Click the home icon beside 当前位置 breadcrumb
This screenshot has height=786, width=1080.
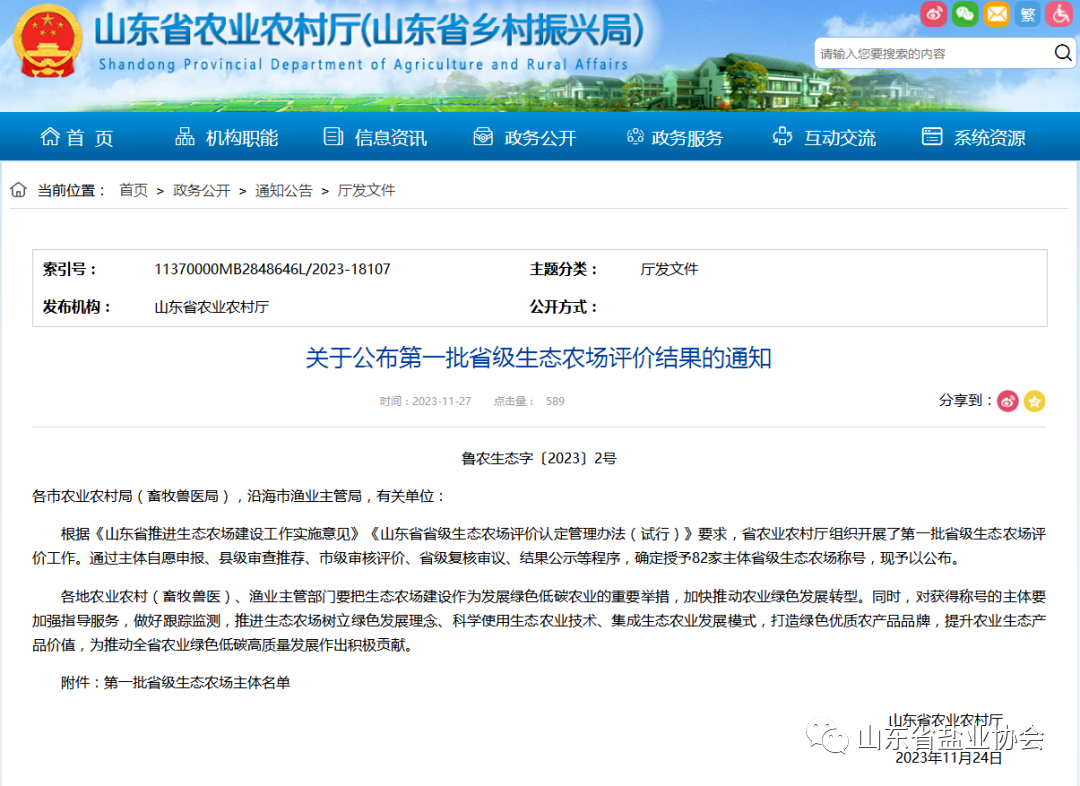(x=17, y=189)
